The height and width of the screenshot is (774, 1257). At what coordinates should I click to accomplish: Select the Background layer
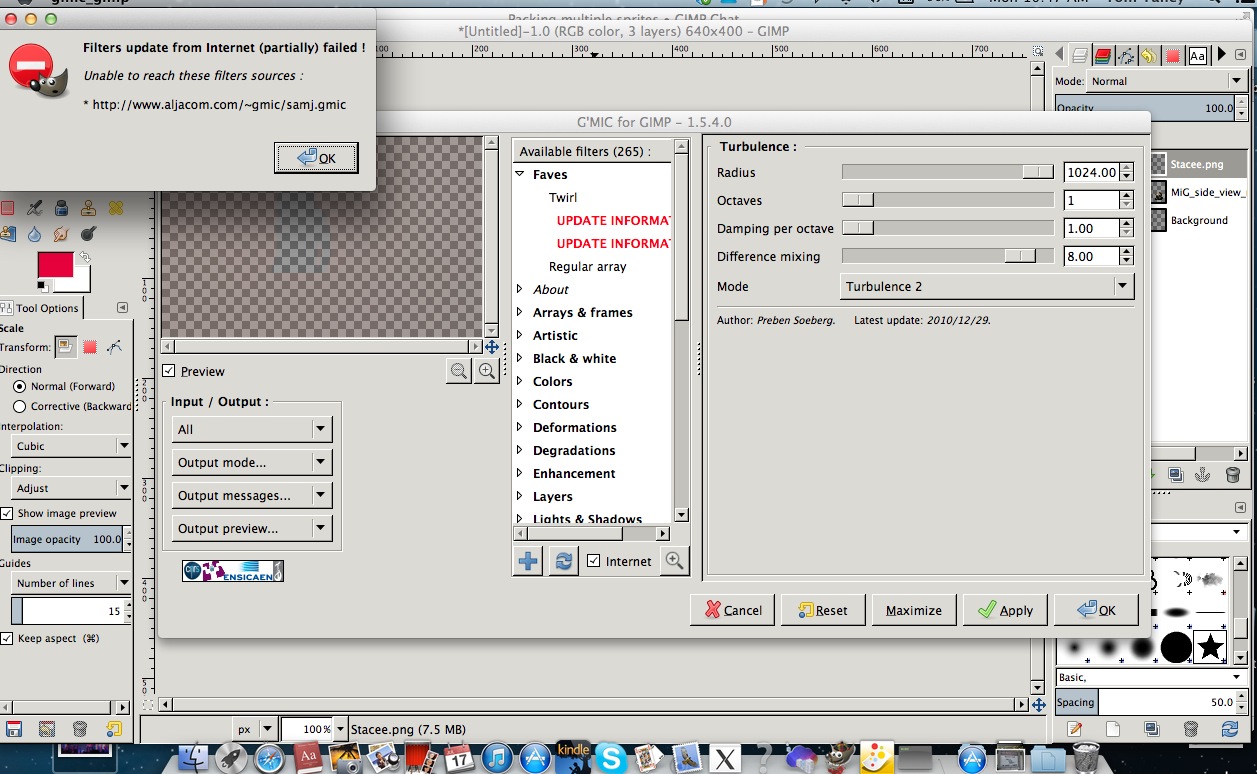pyautogui.click(x=1199, y=220)
